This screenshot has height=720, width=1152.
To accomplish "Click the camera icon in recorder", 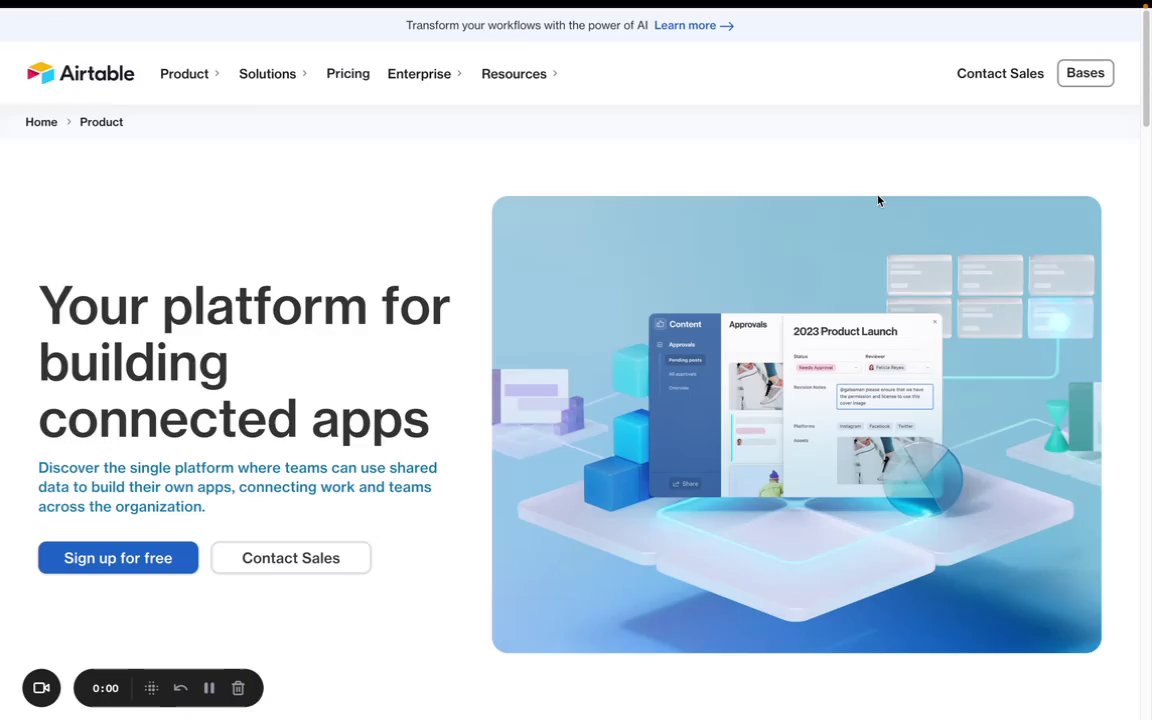I will (41, 688).
